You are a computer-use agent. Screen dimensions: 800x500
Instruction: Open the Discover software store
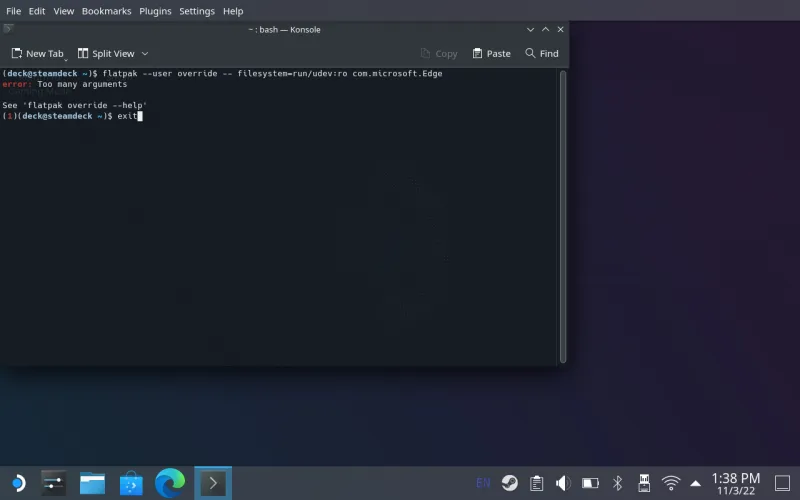(132, 483)
